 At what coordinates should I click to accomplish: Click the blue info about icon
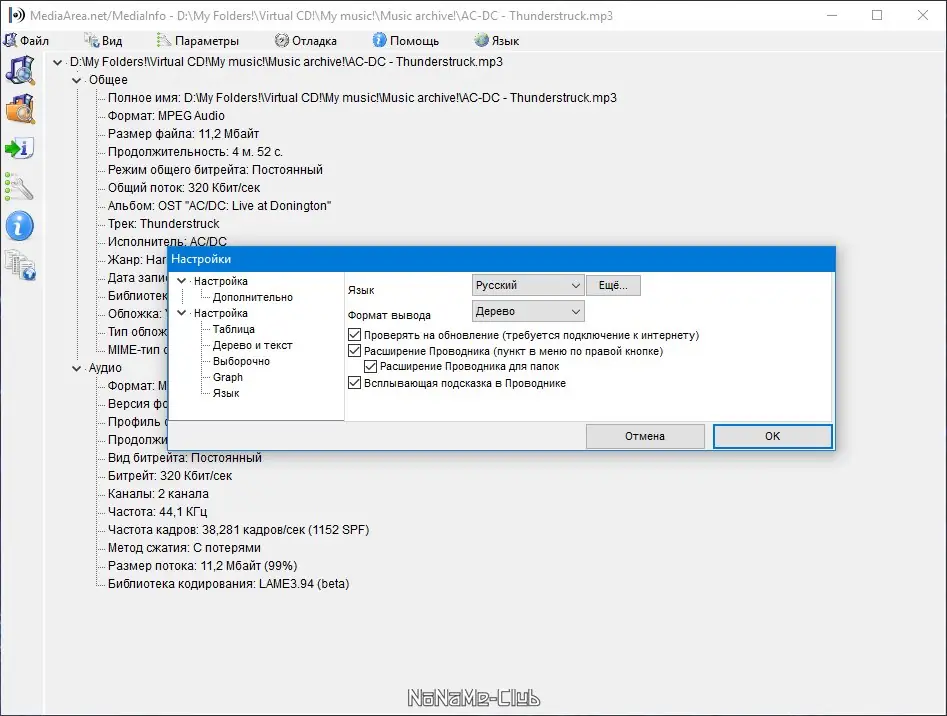20,226
